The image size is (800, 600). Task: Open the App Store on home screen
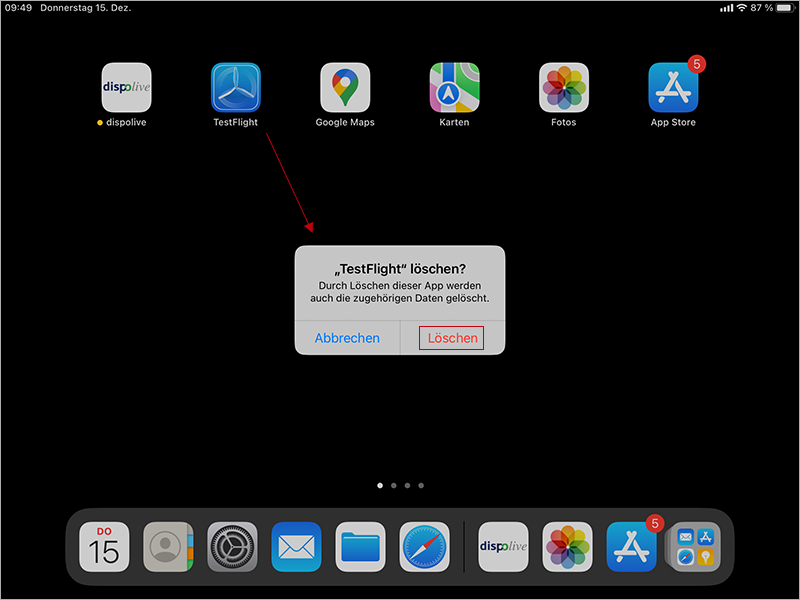coord(673,87)
